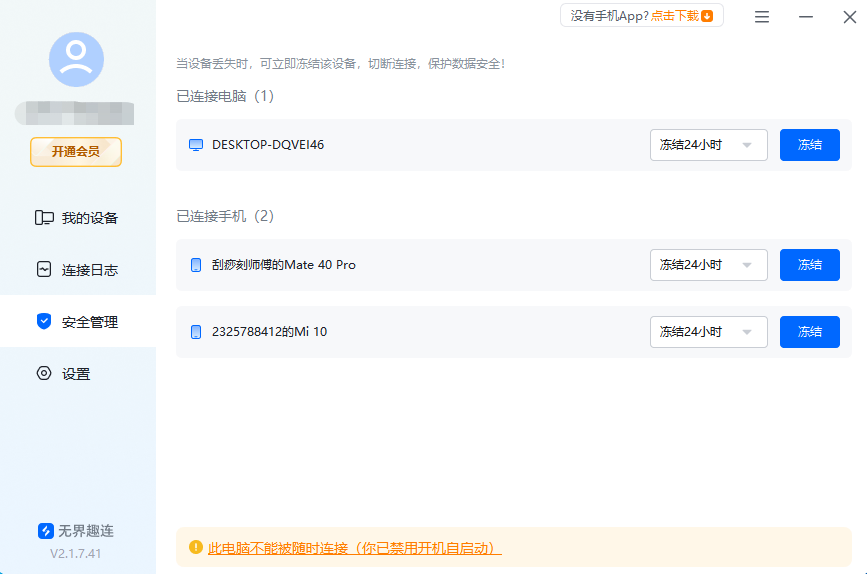The image size is (867, 574).
Task: Minimize the window
Action: [x=806, y=17]
